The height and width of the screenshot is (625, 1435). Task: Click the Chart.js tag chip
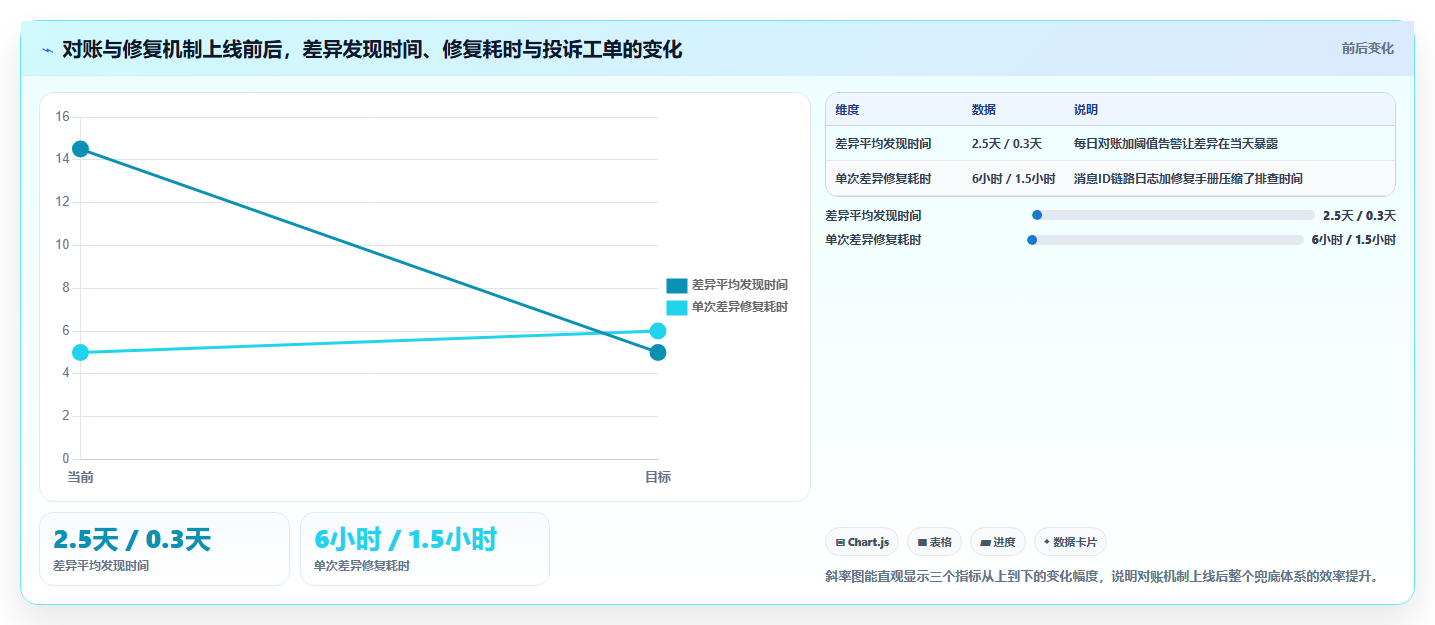tap(862, 542)
